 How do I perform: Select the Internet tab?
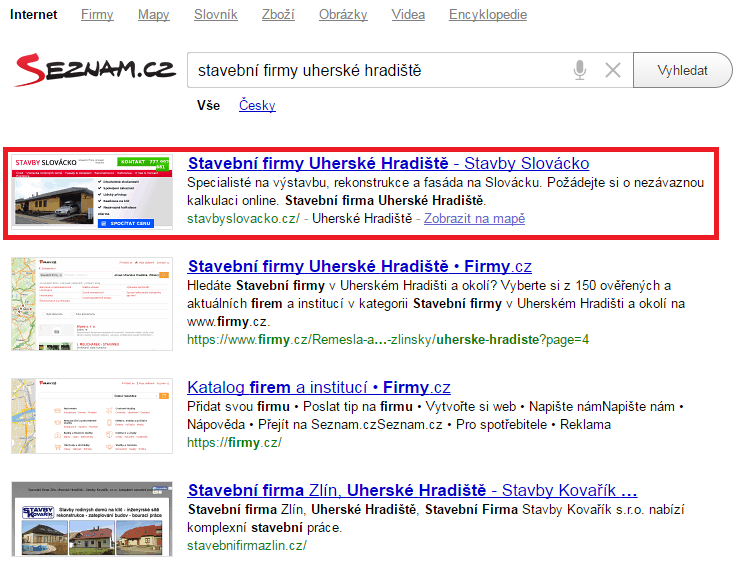[x=33, y=15]
